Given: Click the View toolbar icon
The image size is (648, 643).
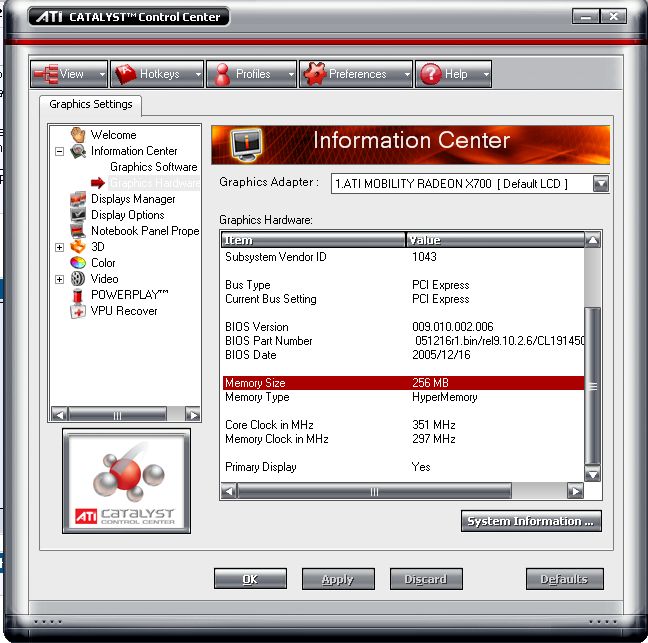Looking at the screenshot, I should pos(46,74).
